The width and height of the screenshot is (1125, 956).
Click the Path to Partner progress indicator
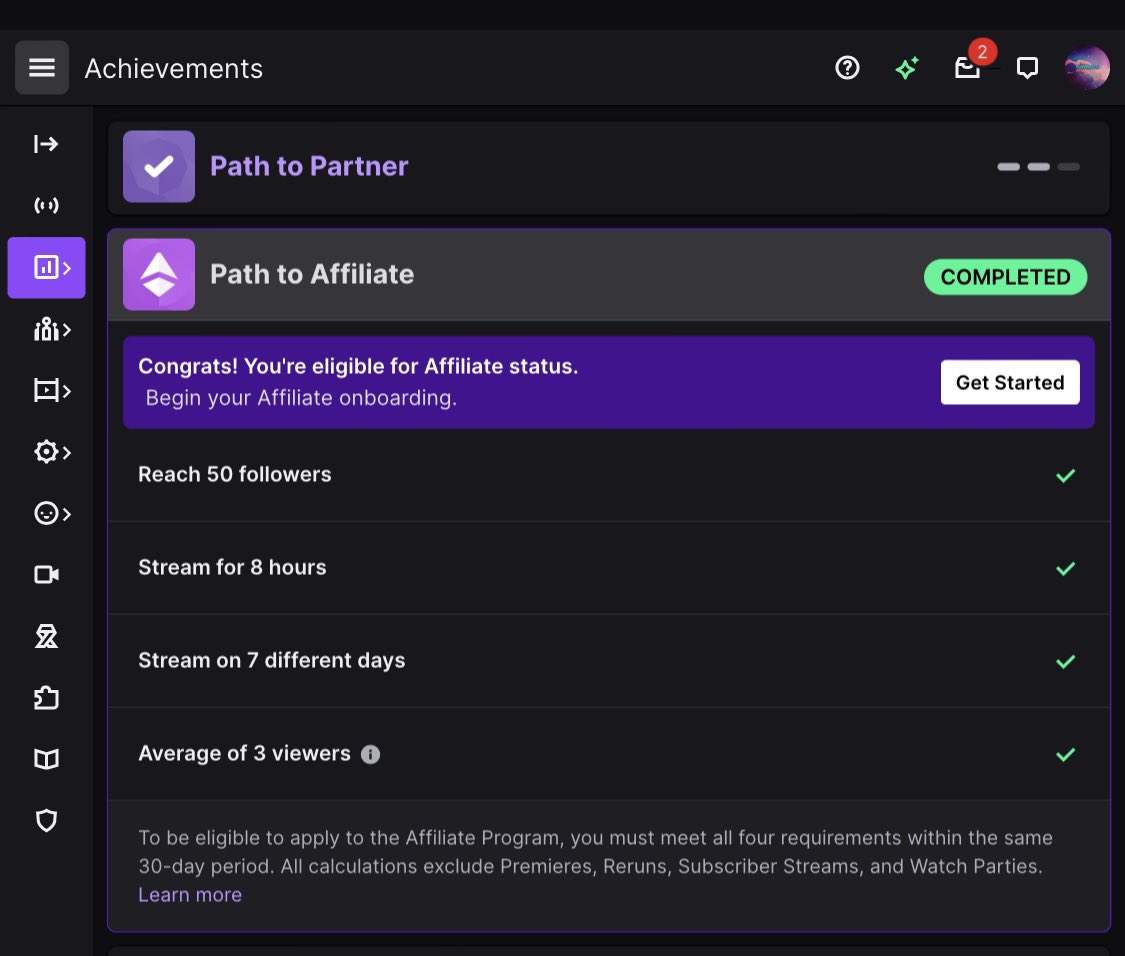(1038, 167)
